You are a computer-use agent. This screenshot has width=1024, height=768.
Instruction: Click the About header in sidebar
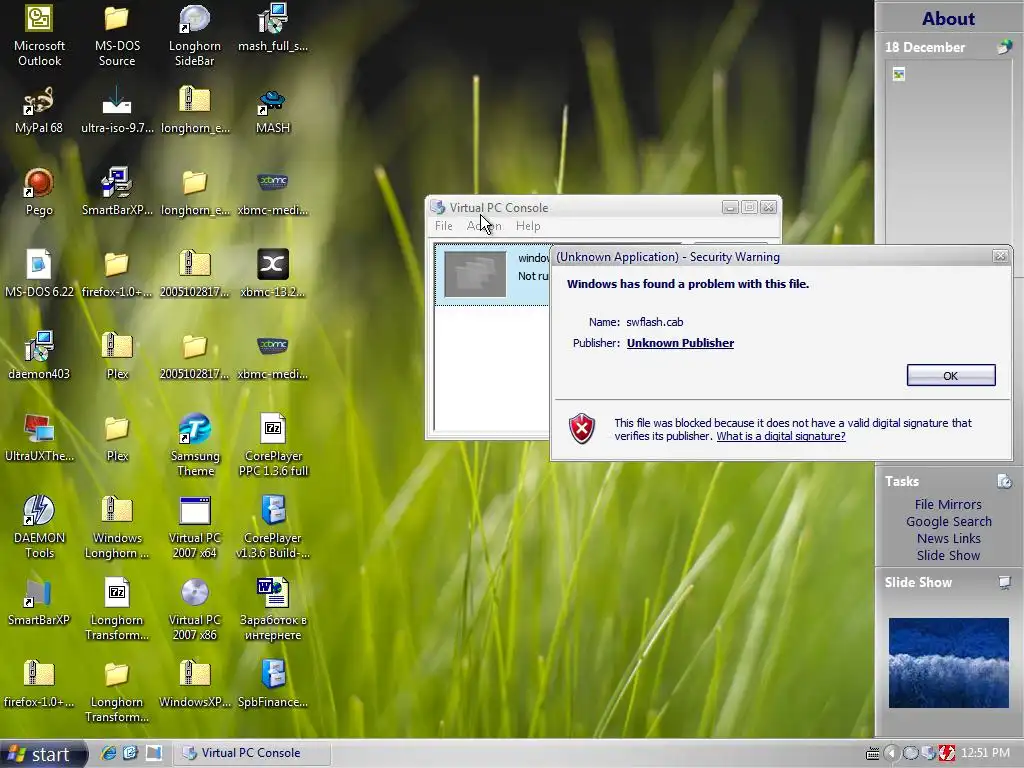[948, 18]
